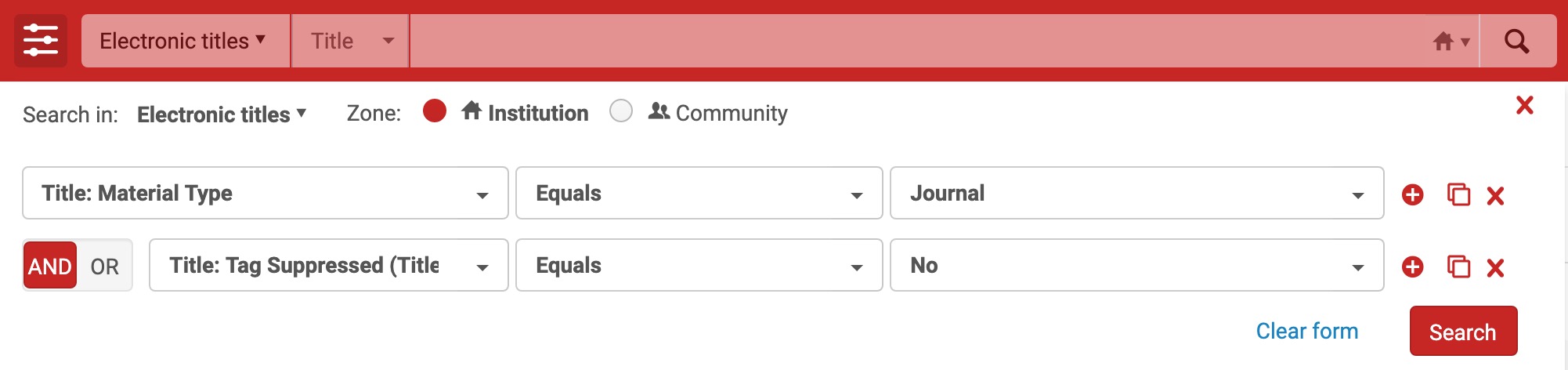This screenshot has width=1568, height=370.
Task: Expand the Journal value dropdown
Action: 1137,193
